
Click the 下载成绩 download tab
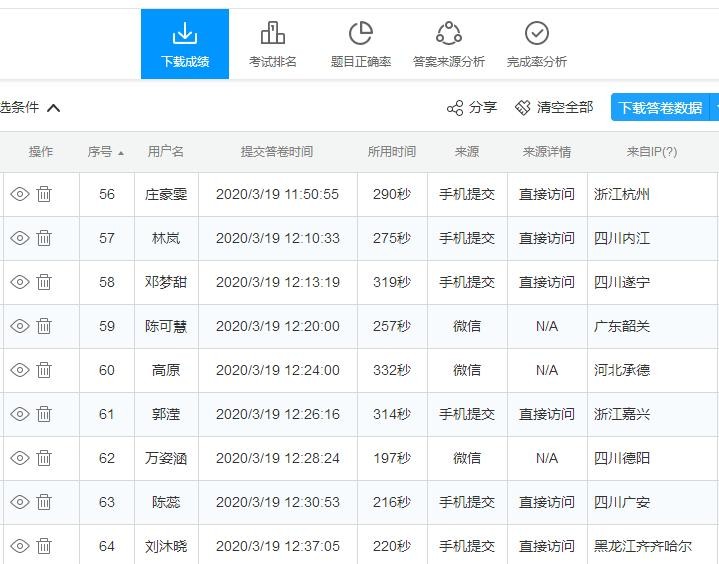click(x=185, y=45)
